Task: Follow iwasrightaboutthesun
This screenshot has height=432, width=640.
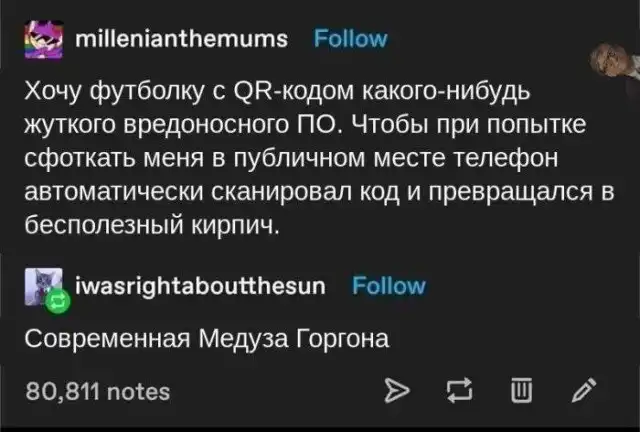Action: pos(389,286)
